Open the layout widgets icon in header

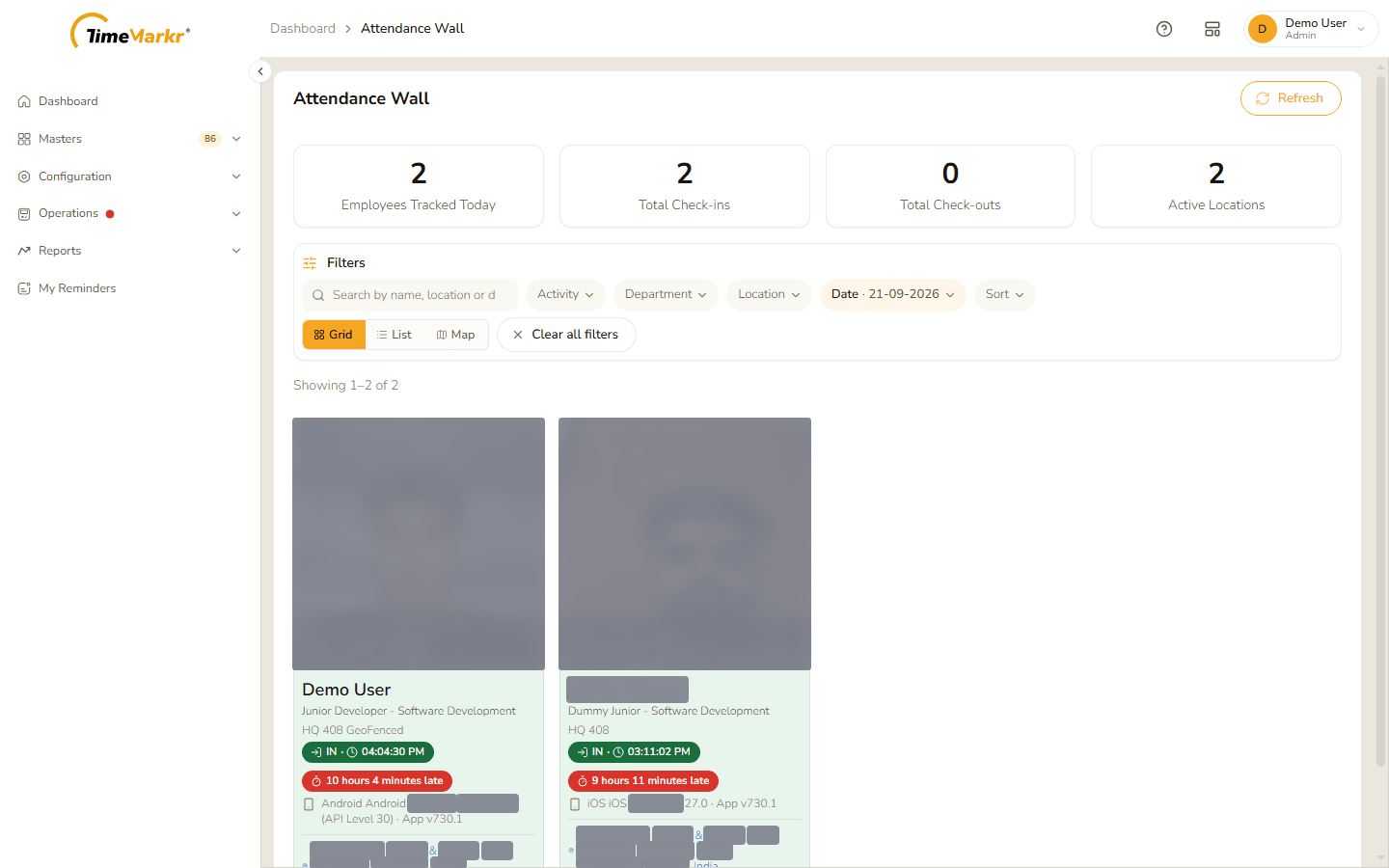click(1212, 29)
